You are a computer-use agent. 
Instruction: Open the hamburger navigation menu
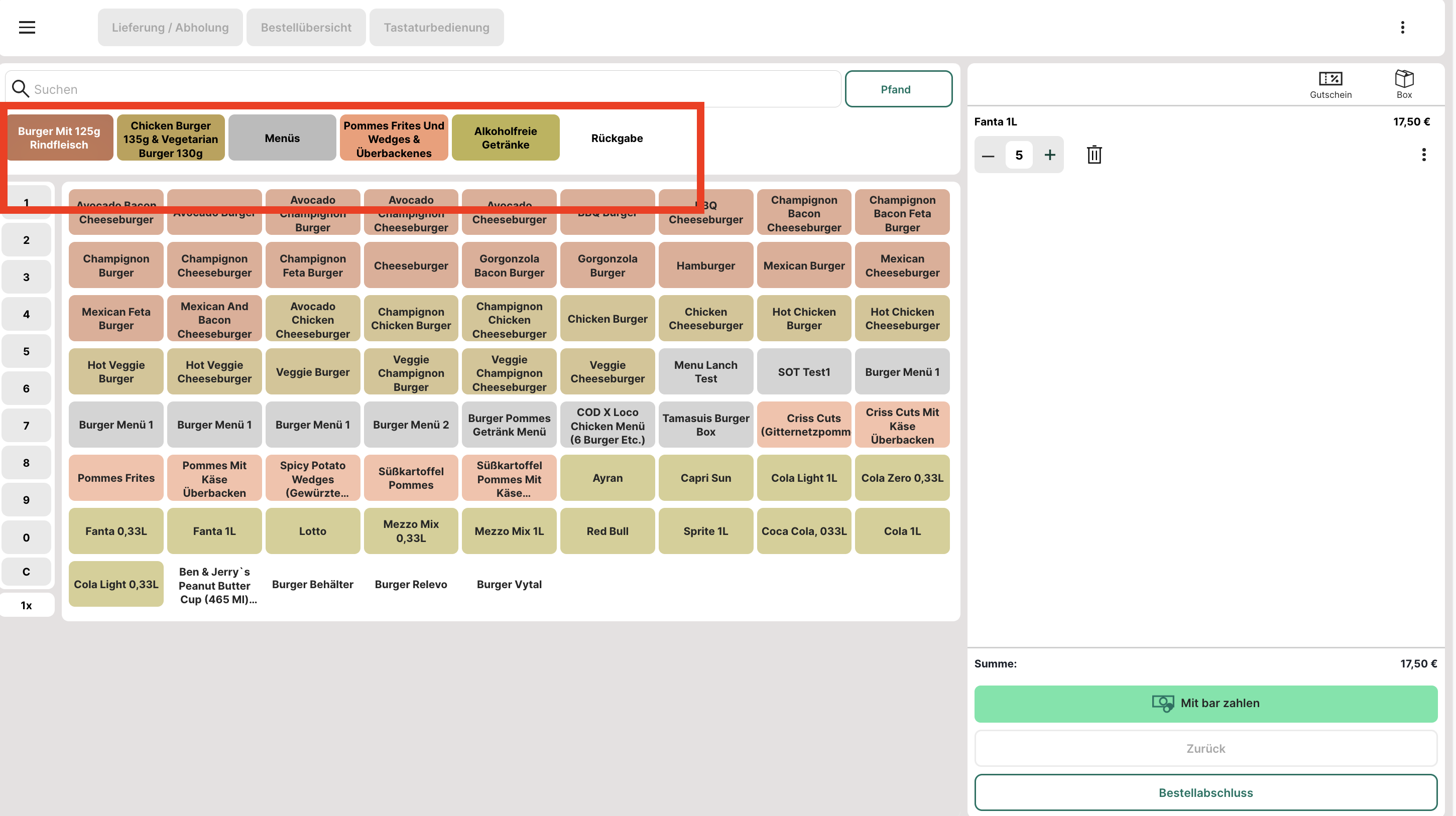(x=27, y=27)
